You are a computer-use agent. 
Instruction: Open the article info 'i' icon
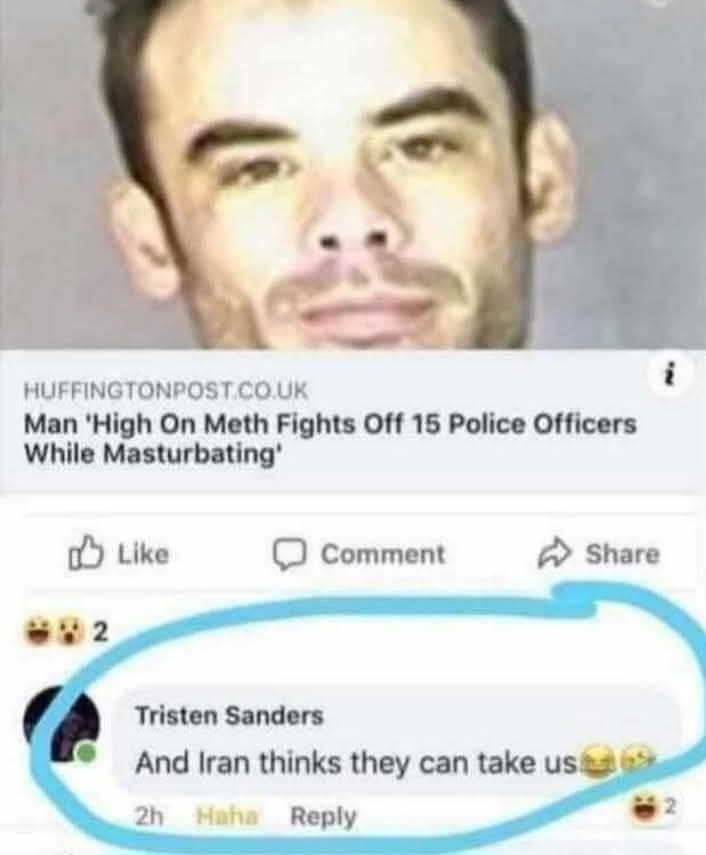click(x=671, y=375)
